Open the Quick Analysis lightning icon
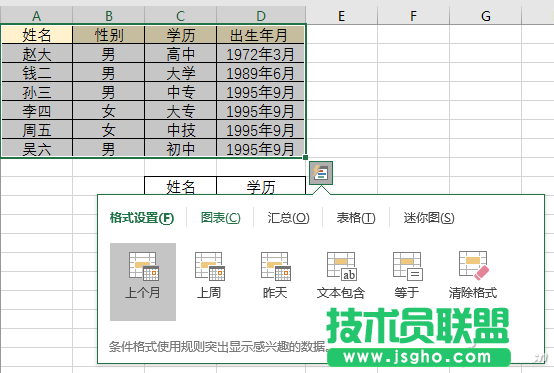Screen dimensions: 554x373 tap(321, 173)
